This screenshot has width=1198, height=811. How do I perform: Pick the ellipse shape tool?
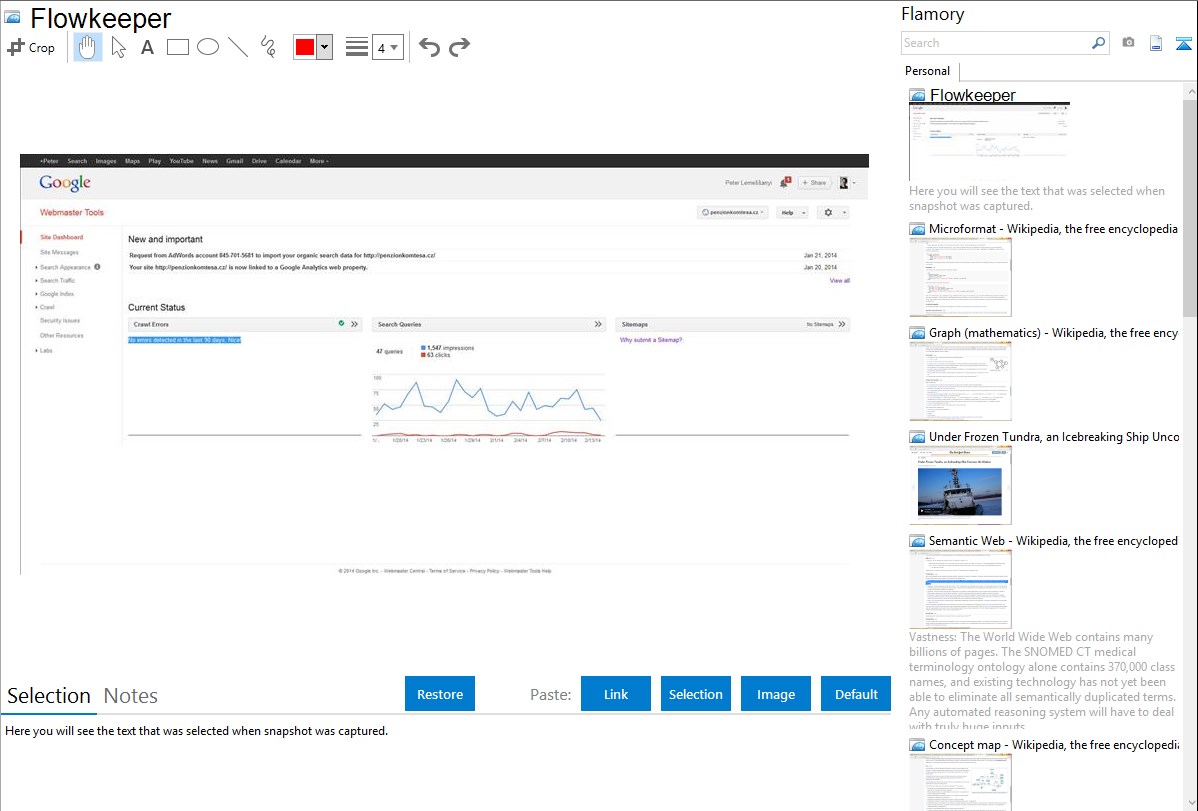[x=208, y=47]
